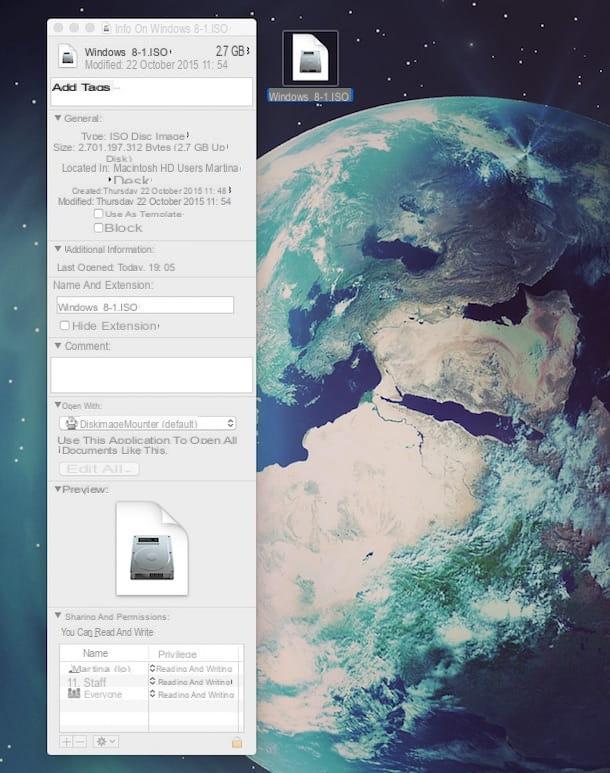The height and width of the screenshot is (773, 610).
Task: Select the Martina row in permissions table
Action: (151, 668)
